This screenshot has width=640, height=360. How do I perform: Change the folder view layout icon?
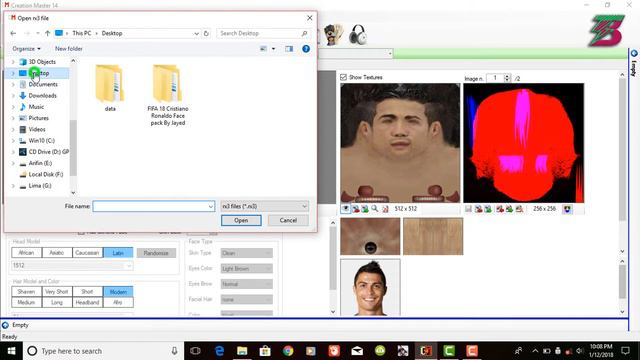(x=263, y=49)
